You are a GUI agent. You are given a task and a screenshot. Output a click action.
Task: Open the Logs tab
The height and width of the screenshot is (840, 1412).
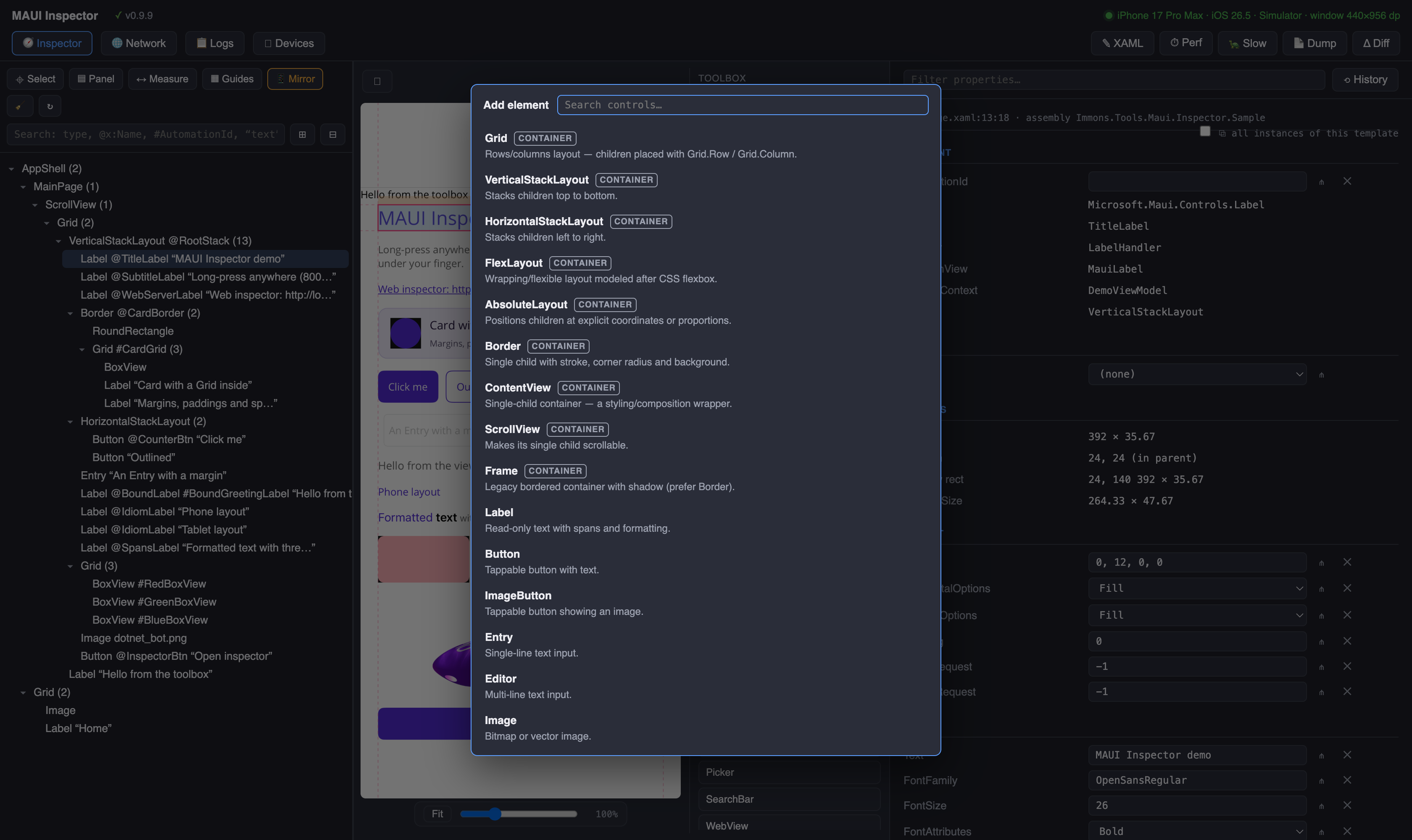[215, 43]
